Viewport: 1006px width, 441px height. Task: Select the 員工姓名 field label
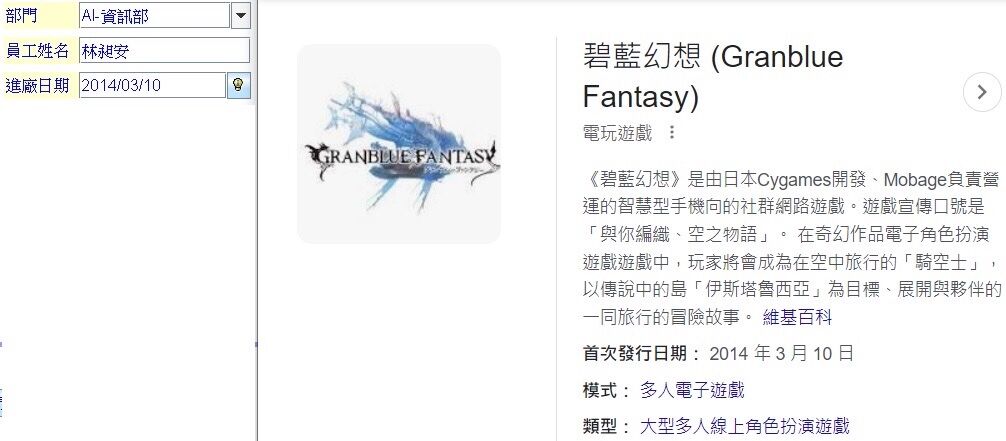[37, 51]
